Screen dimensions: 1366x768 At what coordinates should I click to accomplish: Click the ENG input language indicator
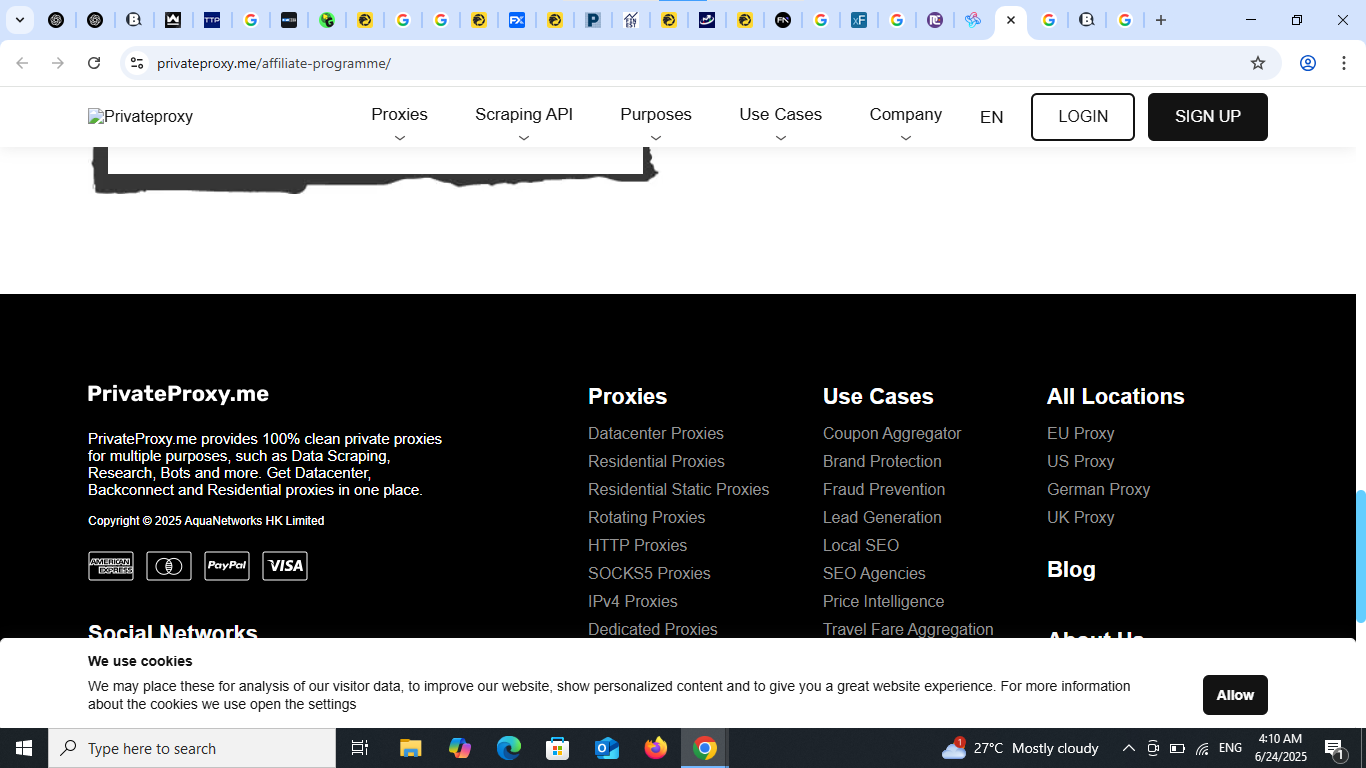(x=1230, y=748)
